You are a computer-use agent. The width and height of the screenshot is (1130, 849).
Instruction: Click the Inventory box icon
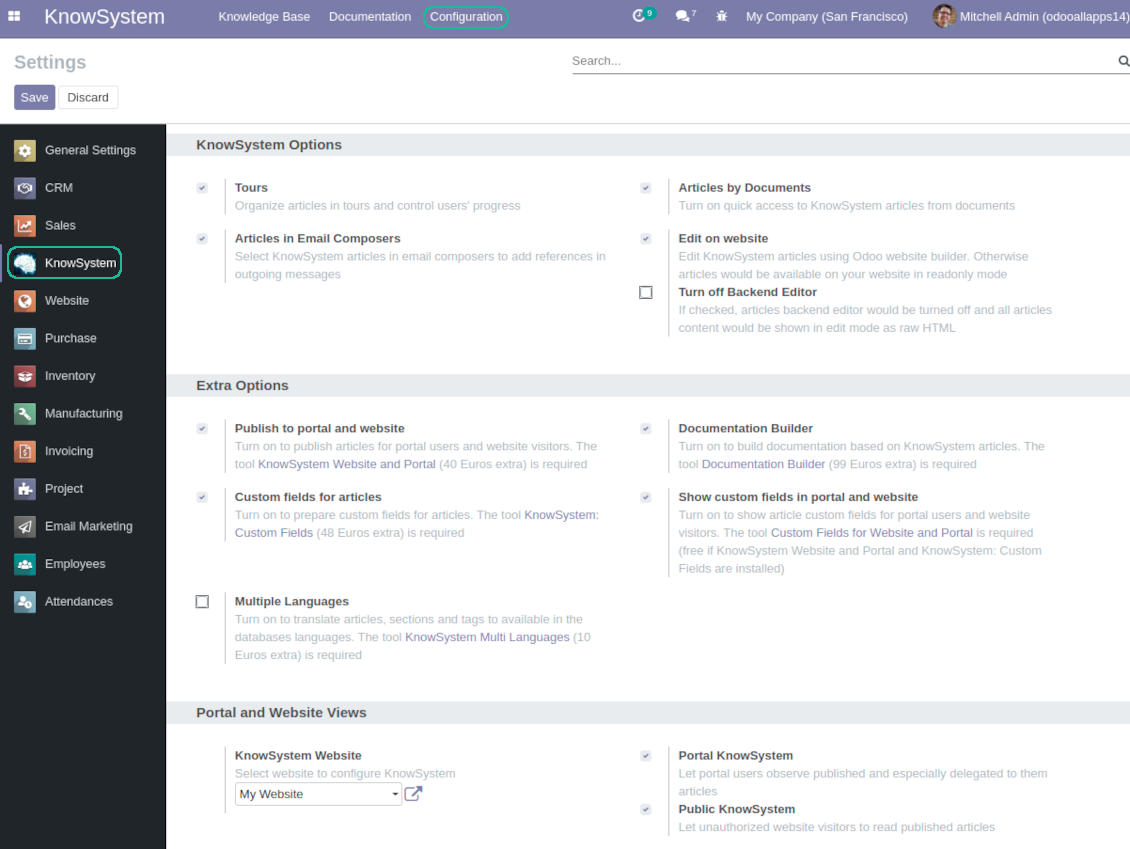coord(25,375)
